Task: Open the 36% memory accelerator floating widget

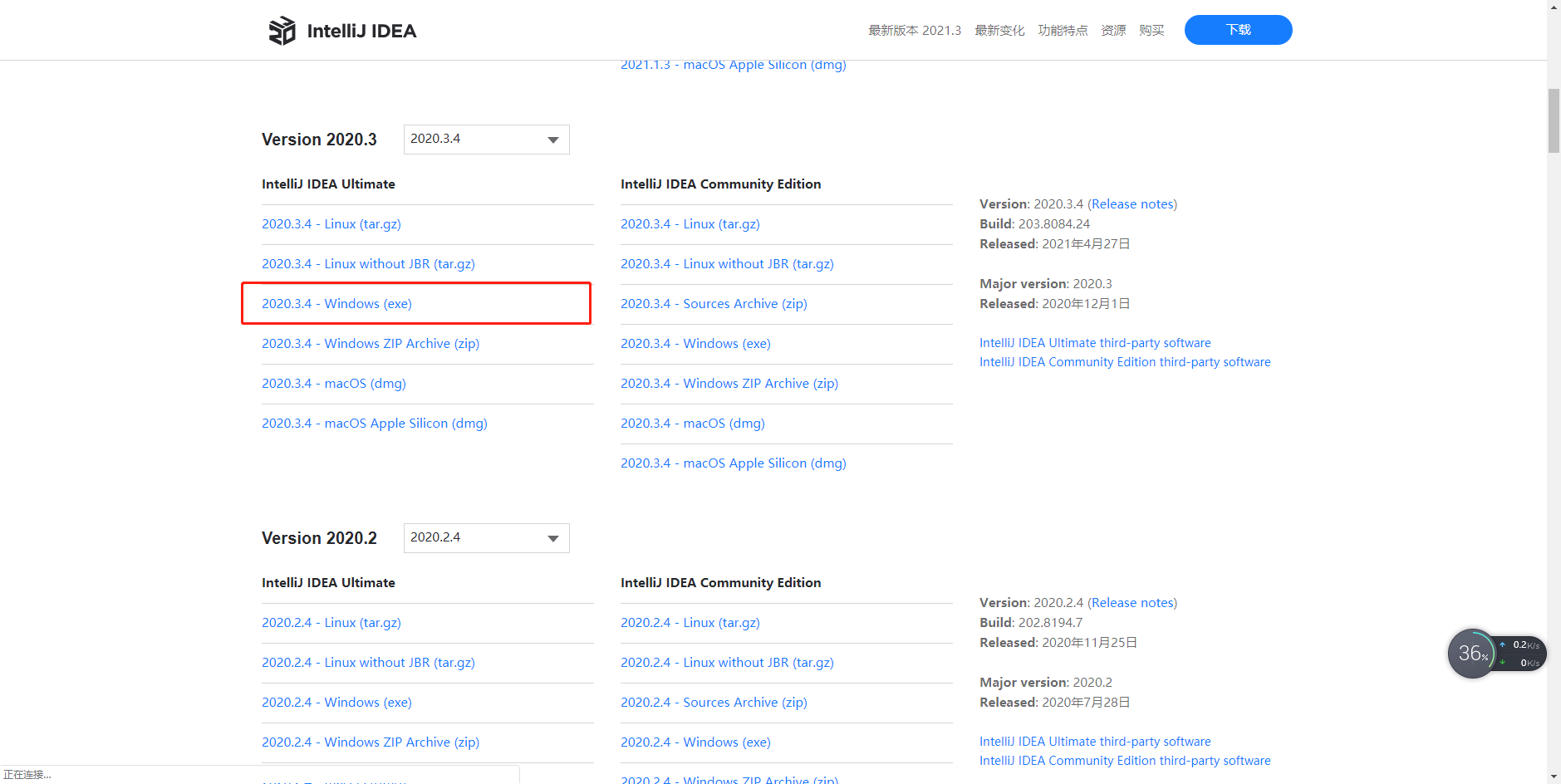Action: pyautogui.click(x=1472, y=654)
